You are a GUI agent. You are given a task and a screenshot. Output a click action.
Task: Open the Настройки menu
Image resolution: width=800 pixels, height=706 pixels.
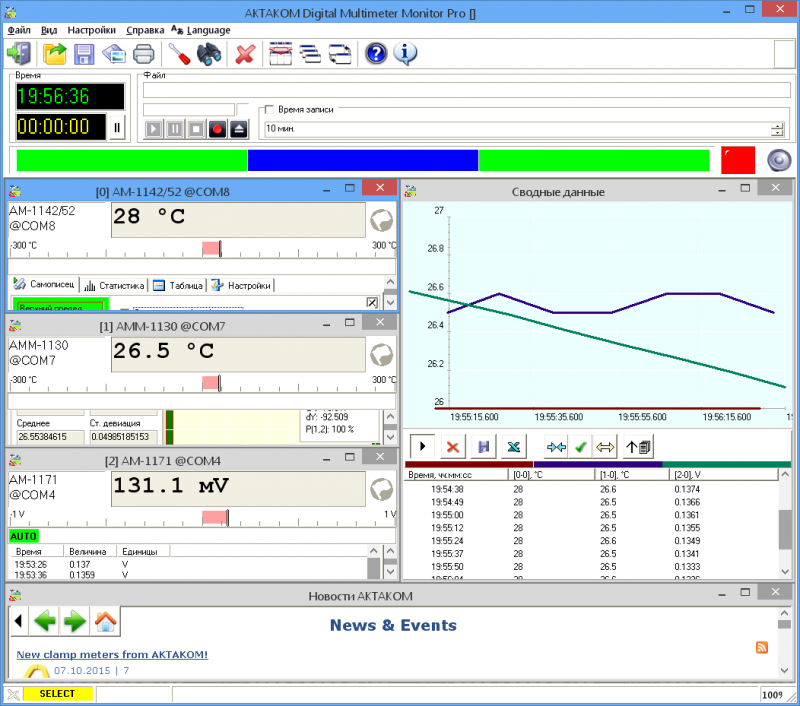(91, 30)
